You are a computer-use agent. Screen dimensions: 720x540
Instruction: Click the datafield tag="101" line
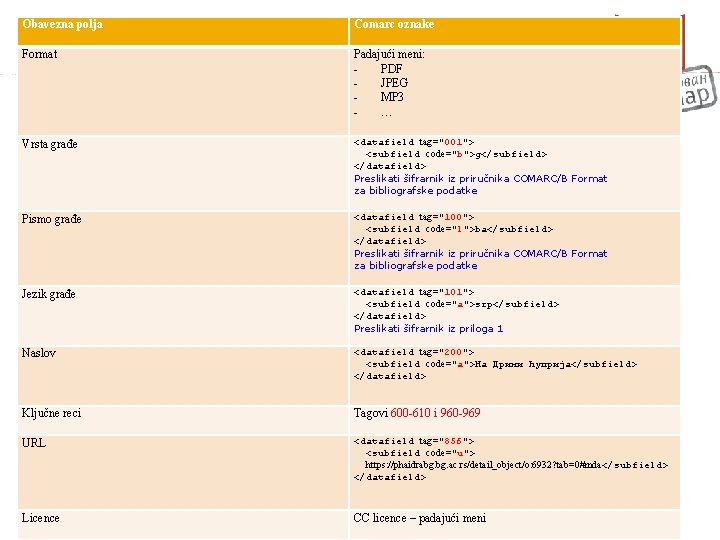point(414,292)
